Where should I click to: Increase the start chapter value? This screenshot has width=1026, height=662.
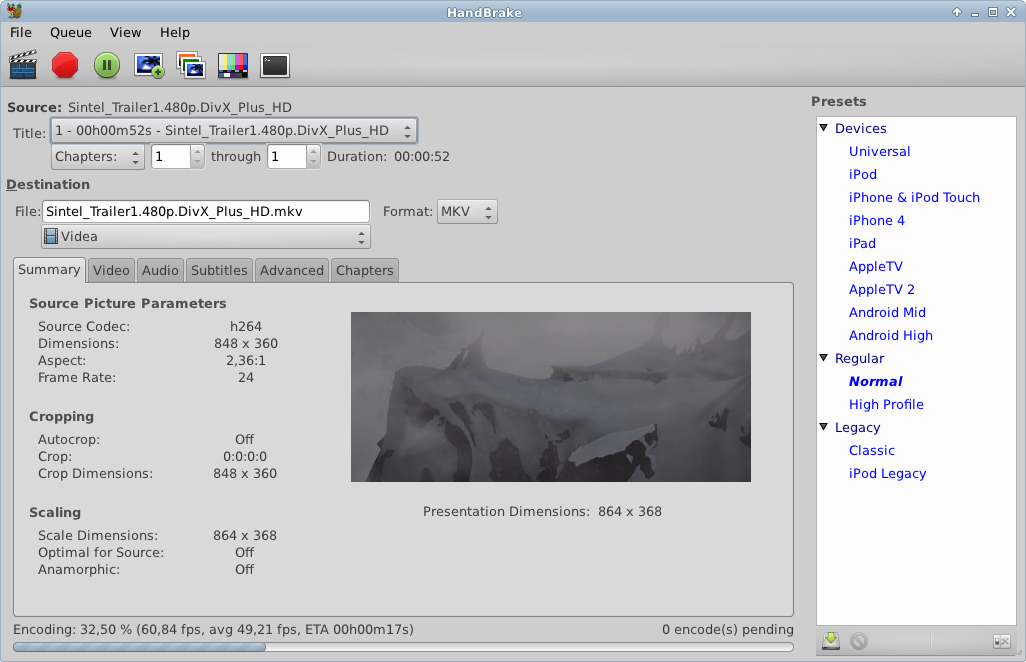pos(198,151)
